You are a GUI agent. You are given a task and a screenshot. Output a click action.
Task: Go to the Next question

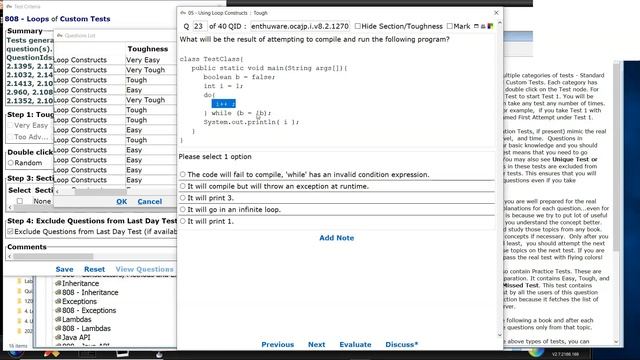pos(316,344)
